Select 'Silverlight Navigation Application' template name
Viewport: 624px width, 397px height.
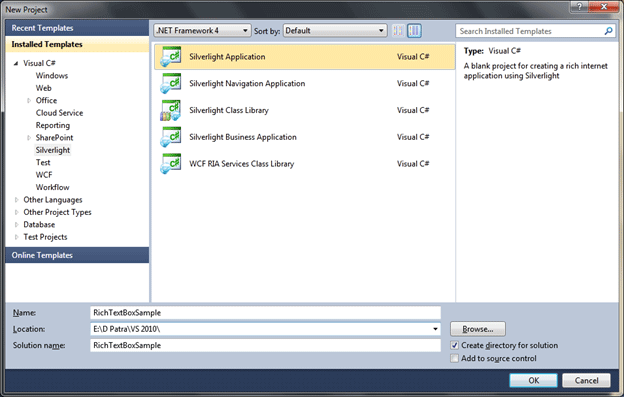[x=247, y=83]
